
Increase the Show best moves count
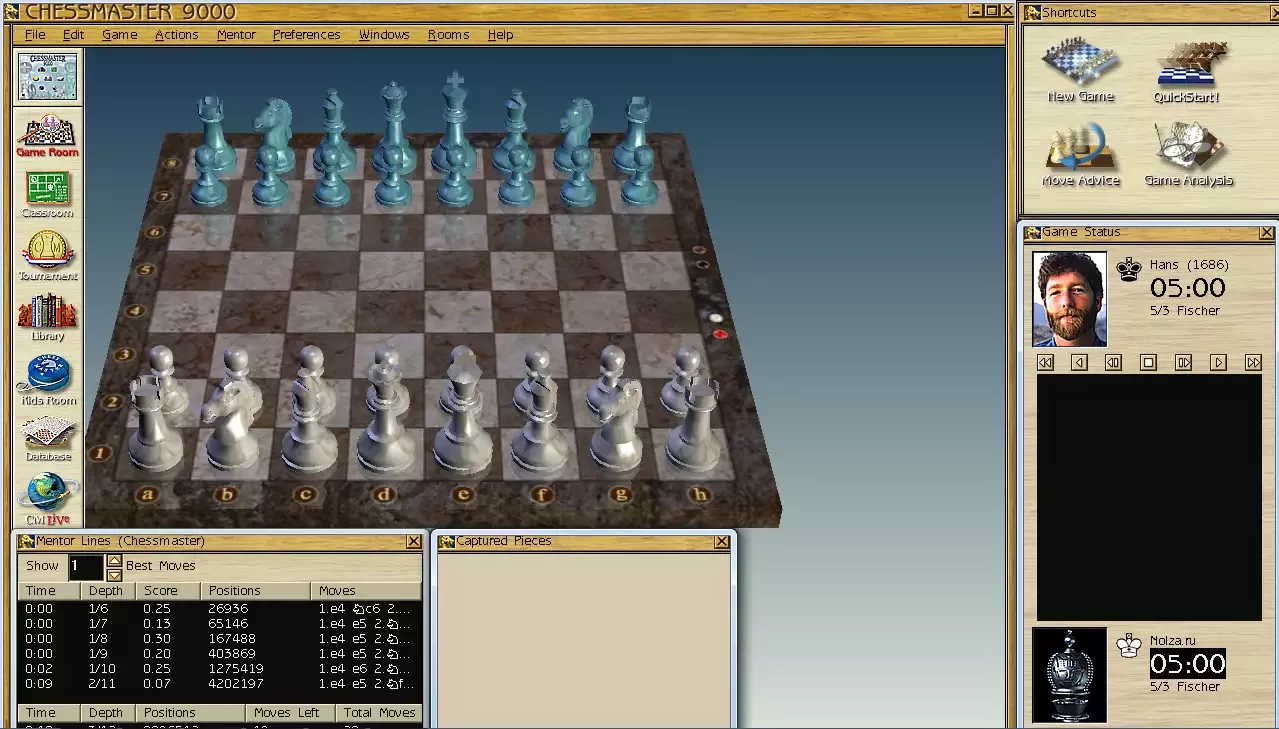coord(114,560)
